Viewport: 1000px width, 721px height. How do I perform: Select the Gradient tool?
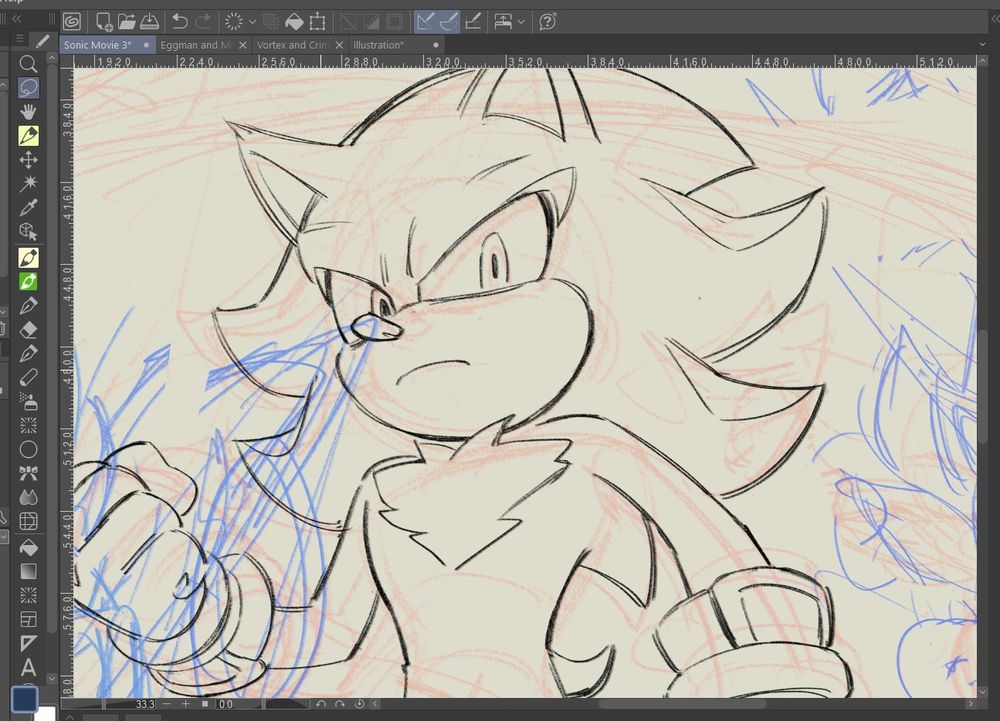coord(28,571)
